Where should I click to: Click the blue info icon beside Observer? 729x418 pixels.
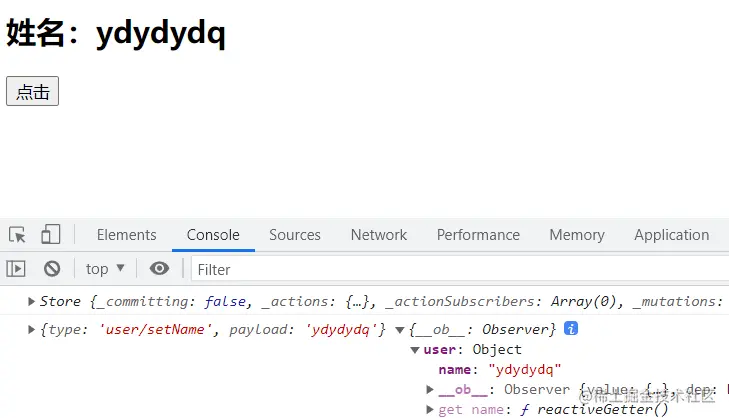click(x=571, y=329)
